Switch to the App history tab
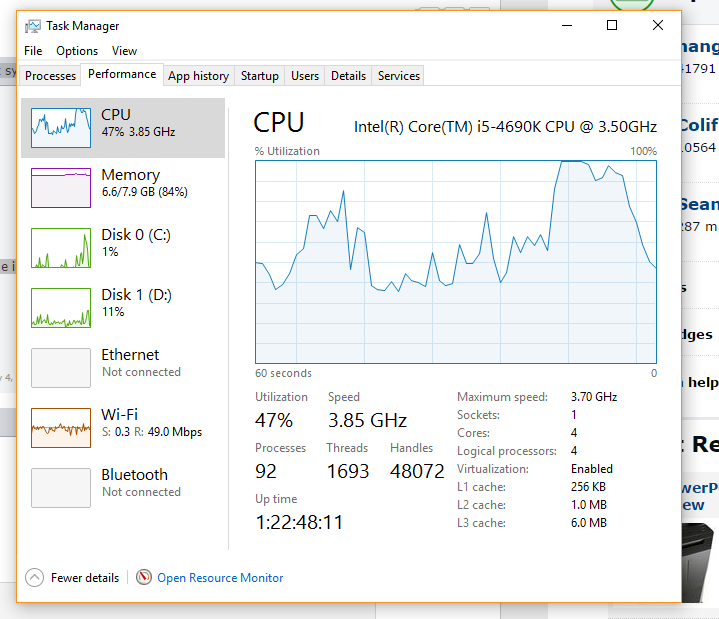The image size is (719, 619). pyautogui.click(x=199, y=76)
